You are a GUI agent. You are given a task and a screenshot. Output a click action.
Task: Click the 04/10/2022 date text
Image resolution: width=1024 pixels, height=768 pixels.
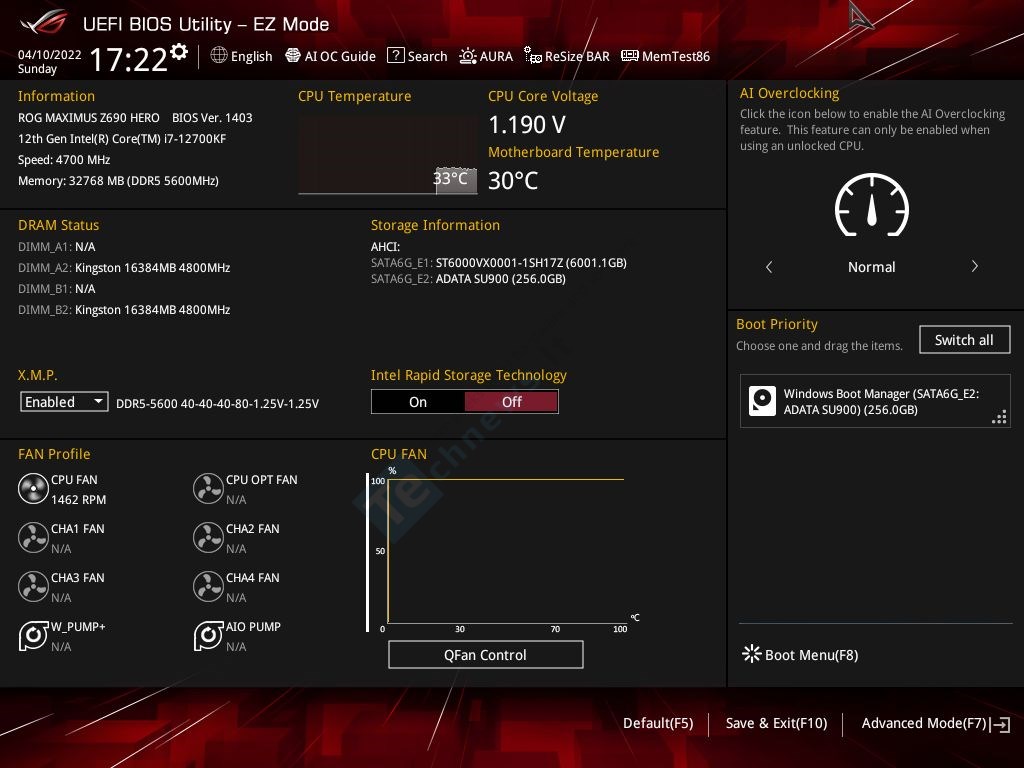pyautogui.click(x=50, y=55)
